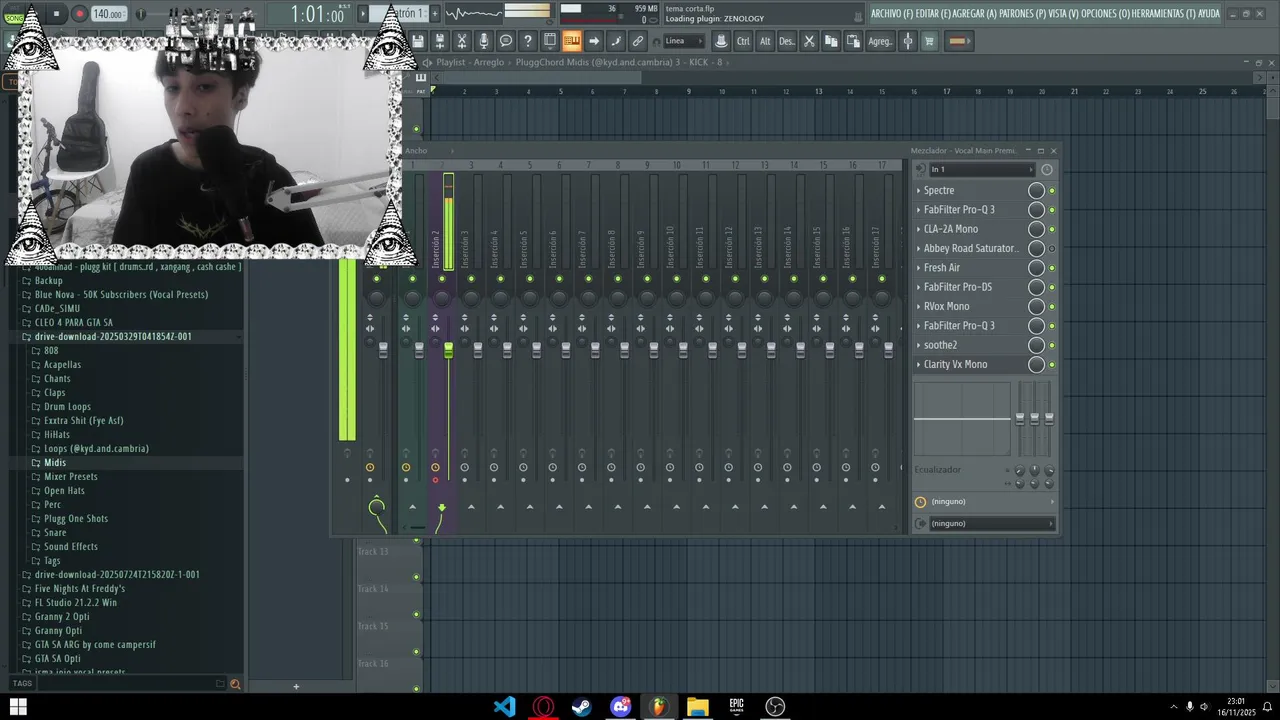Toggle the RVox Mono enable LED
The height and width of the screenshot is (720, 1280).
pos(1052,306)
